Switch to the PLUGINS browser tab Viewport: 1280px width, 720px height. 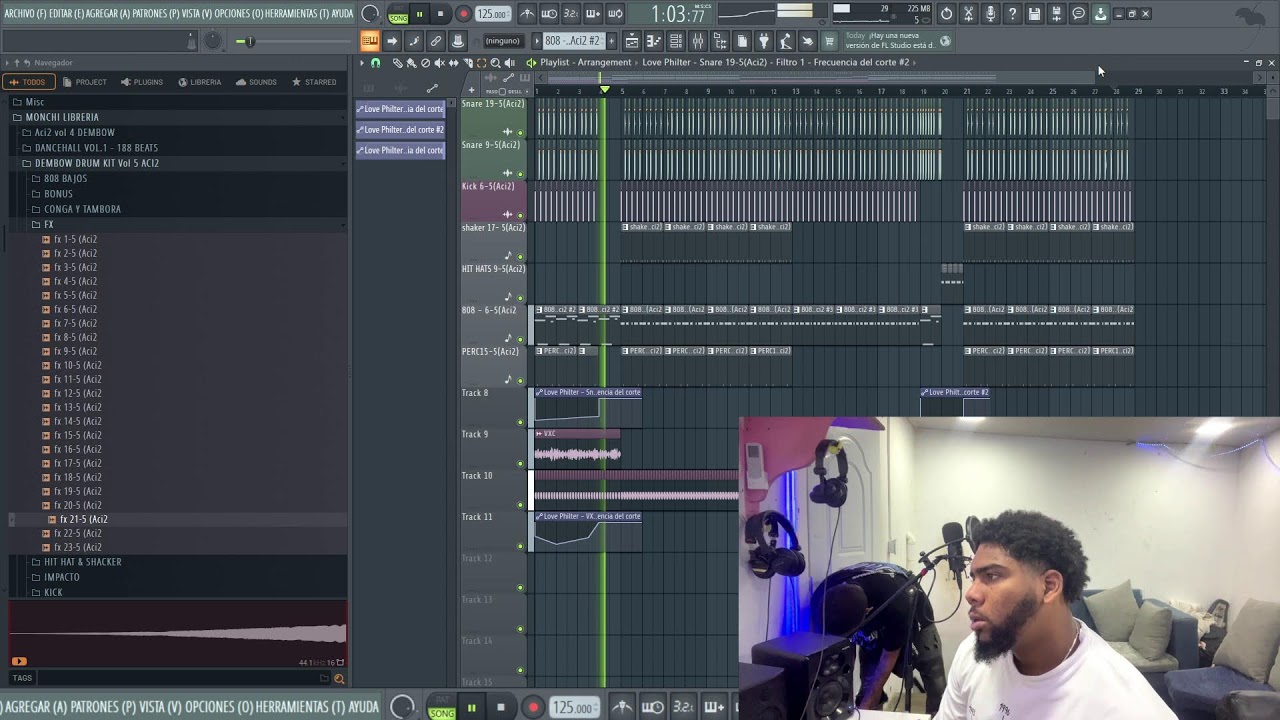pyautogui.click(x=142, y=82)
